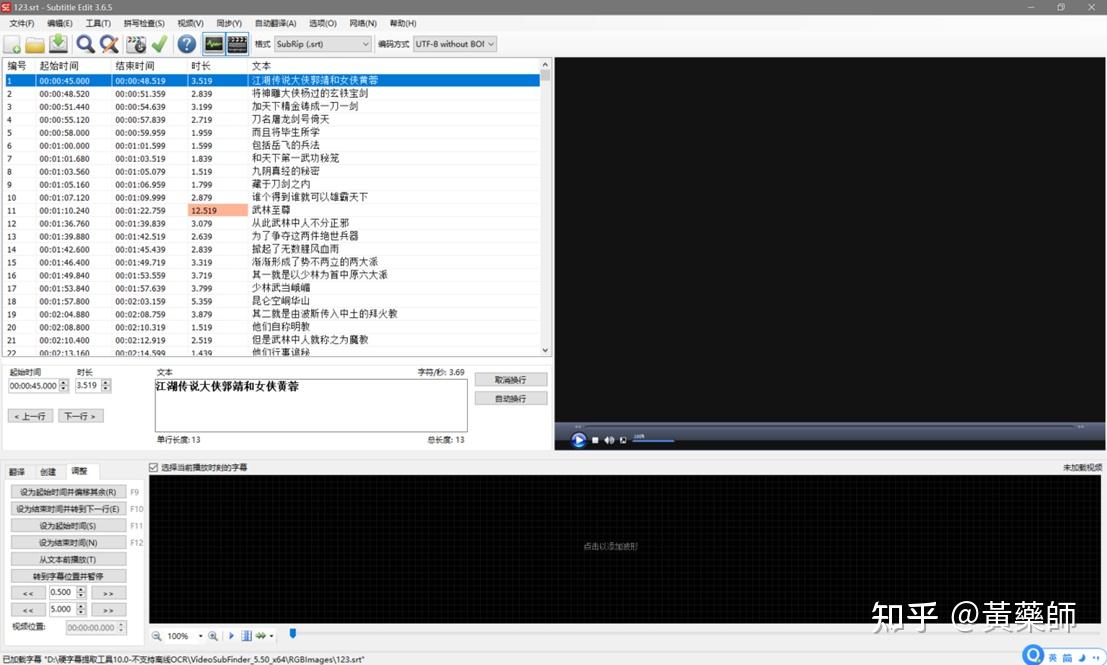
Task: Click the Help question mark icon
Action: coord(186,44)
